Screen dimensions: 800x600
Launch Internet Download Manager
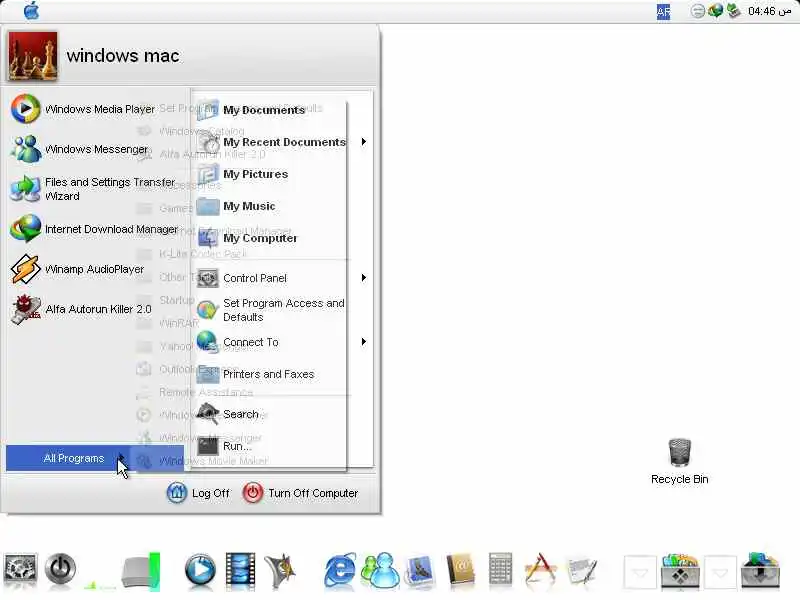point(94,229)
